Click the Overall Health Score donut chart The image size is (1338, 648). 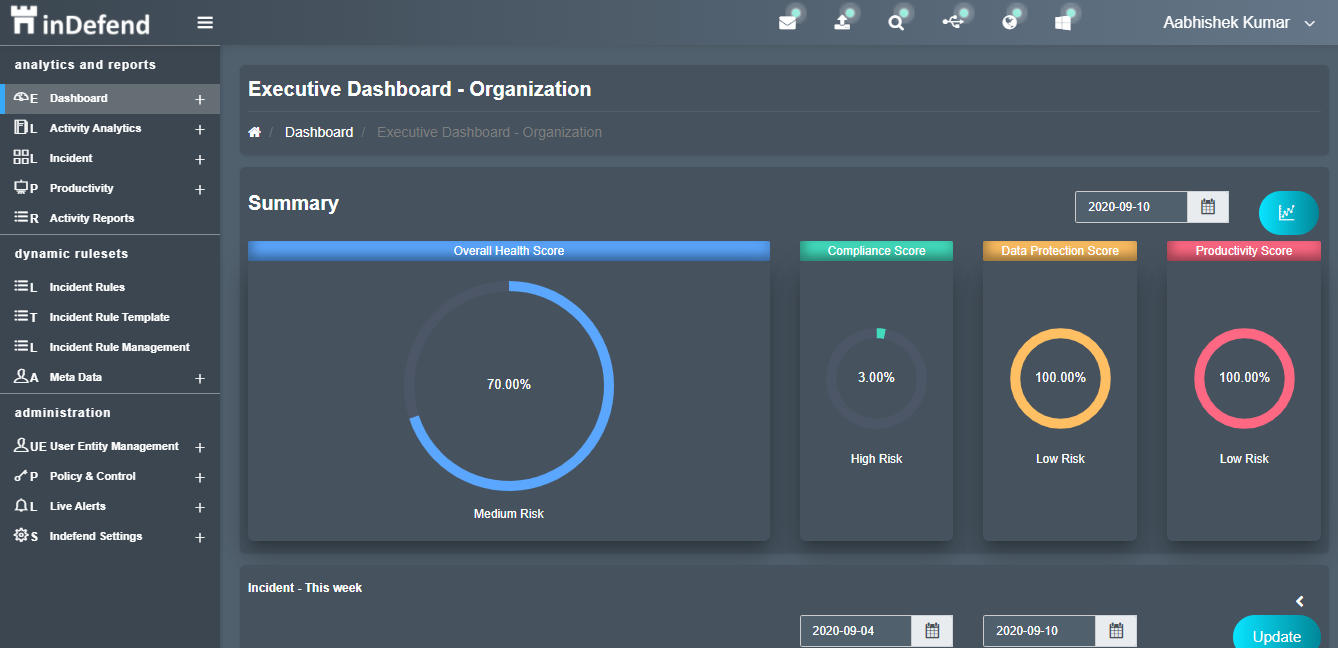pos(509,385)
